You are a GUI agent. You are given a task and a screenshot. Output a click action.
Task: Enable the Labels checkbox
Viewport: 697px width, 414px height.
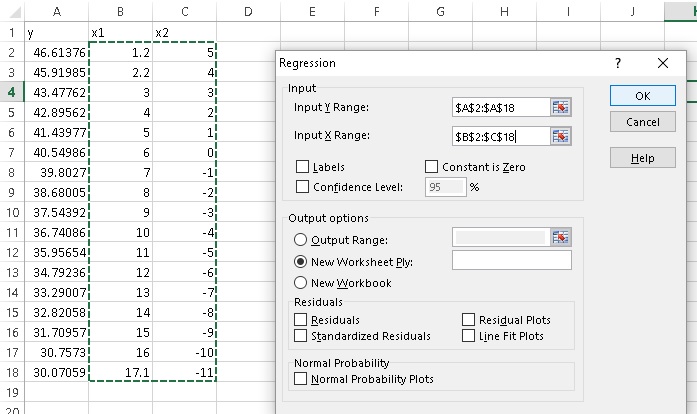point(303,167)
